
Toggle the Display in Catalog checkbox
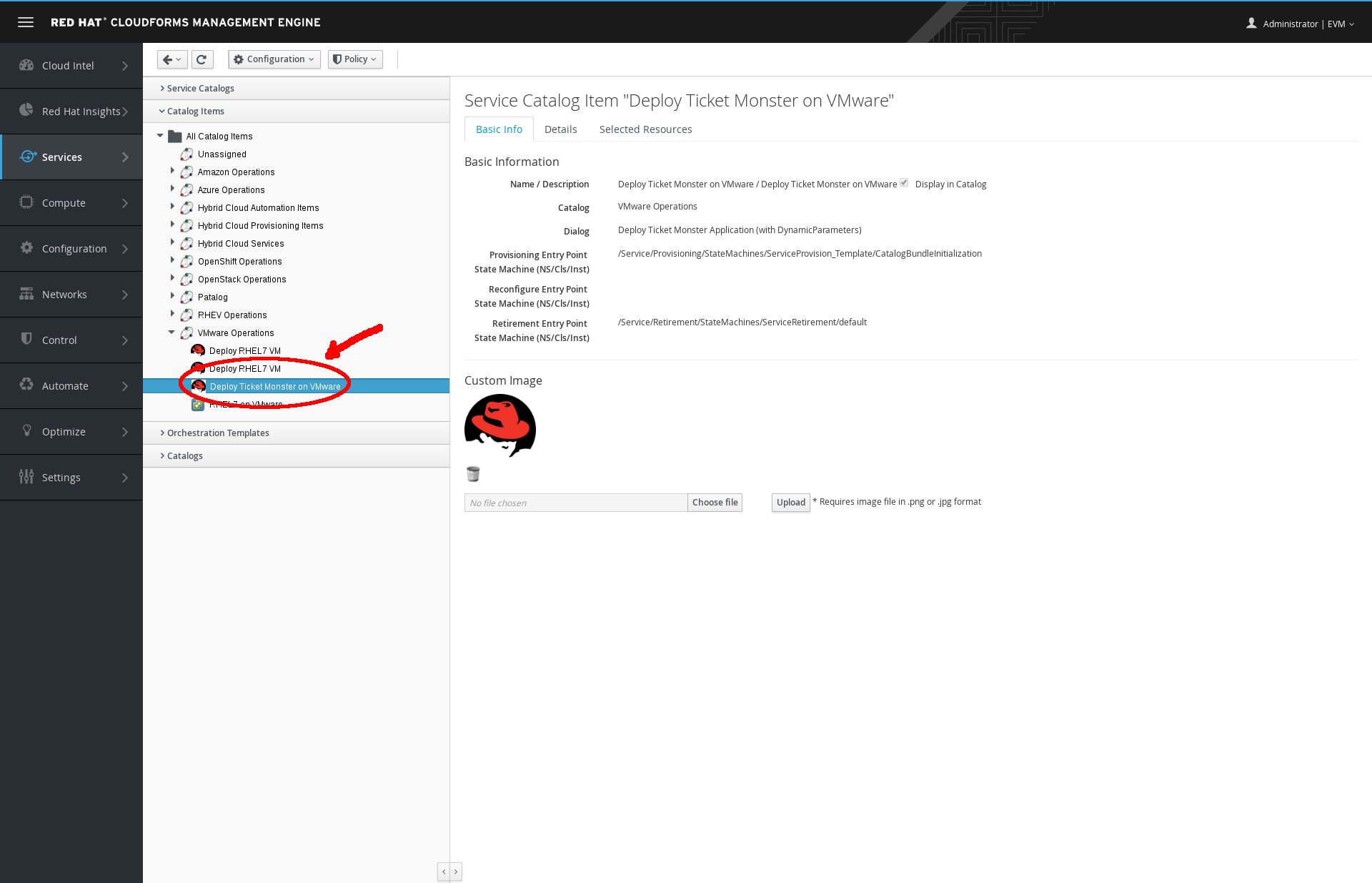coord(904,183)
